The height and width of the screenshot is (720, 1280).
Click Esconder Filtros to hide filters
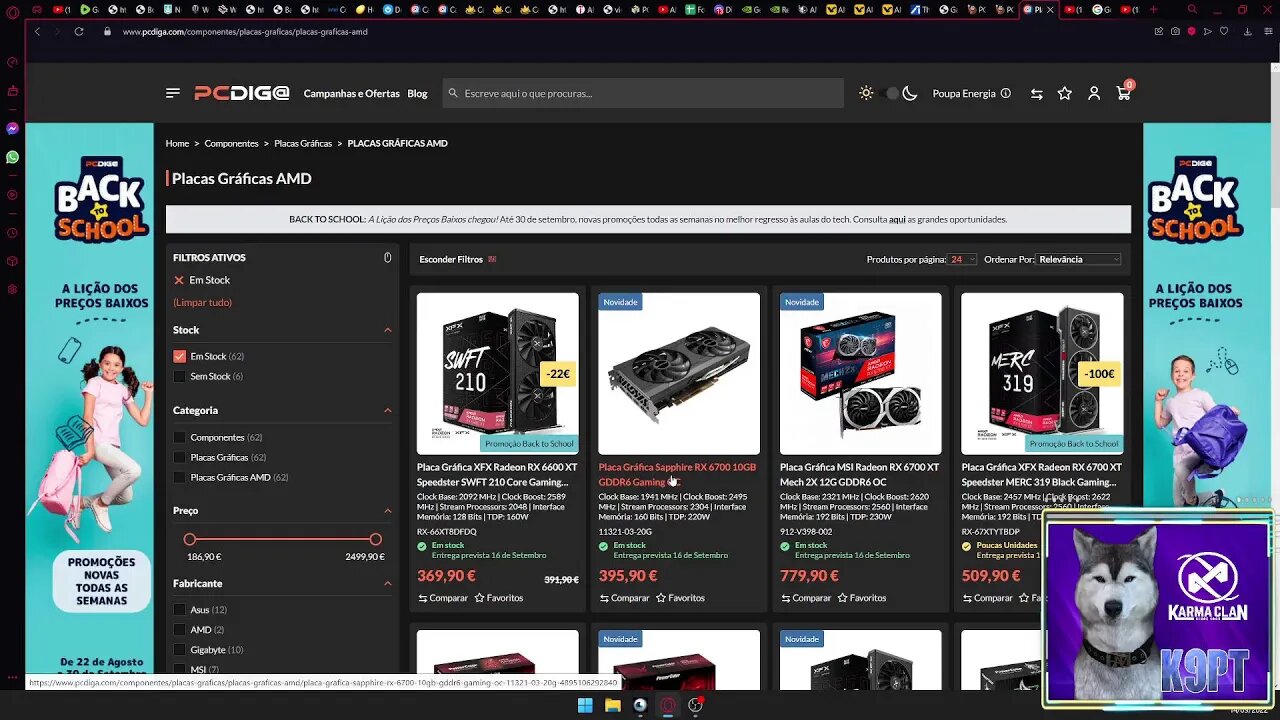pyautogui.click(x=458, y=259)
